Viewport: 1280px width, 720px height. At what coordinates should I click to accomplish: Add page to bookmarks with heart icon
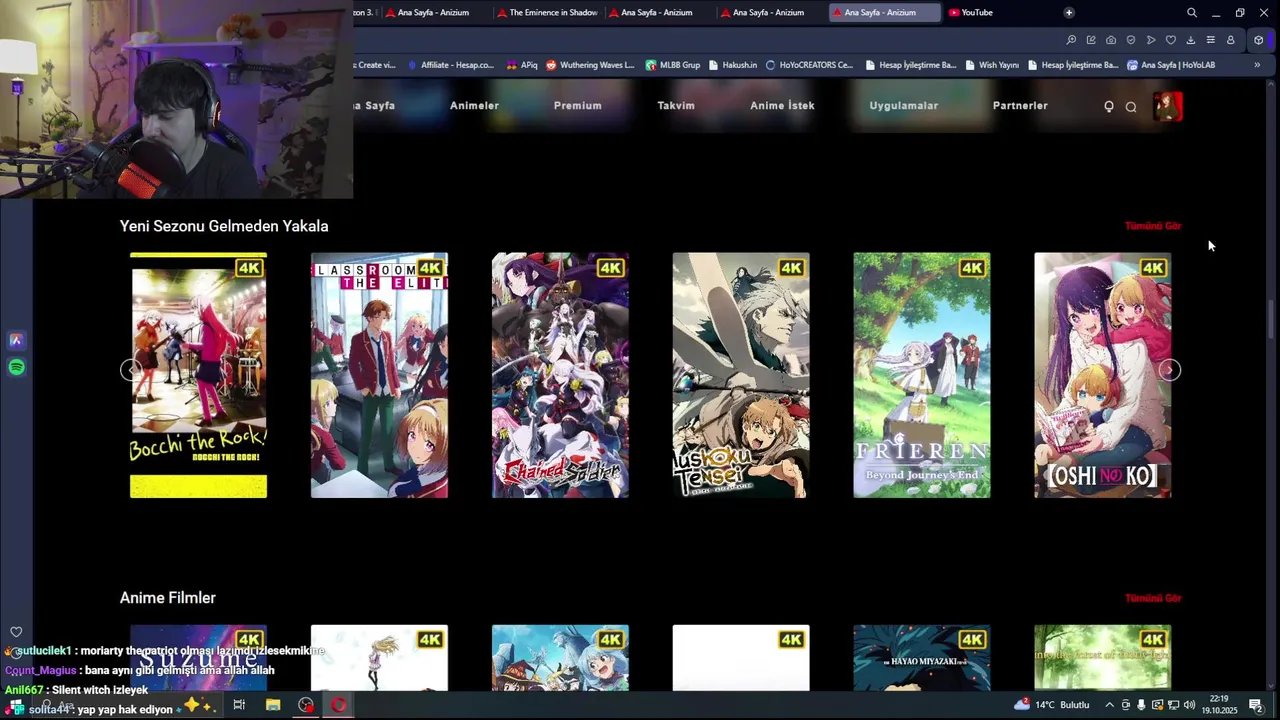[1171, 40]
